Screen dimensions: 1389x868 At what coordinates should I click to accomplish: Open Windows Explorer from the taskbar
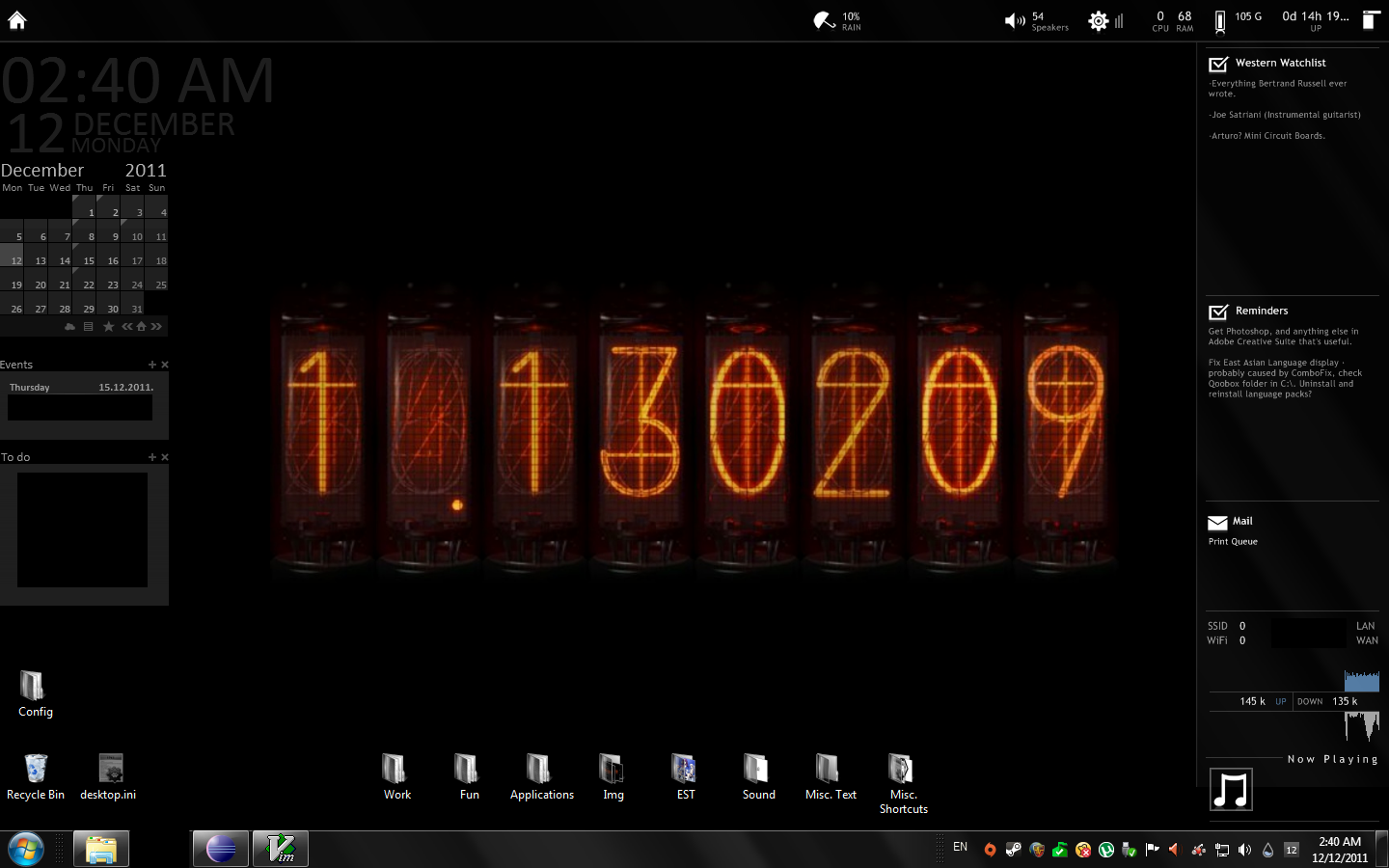(100, 850)
